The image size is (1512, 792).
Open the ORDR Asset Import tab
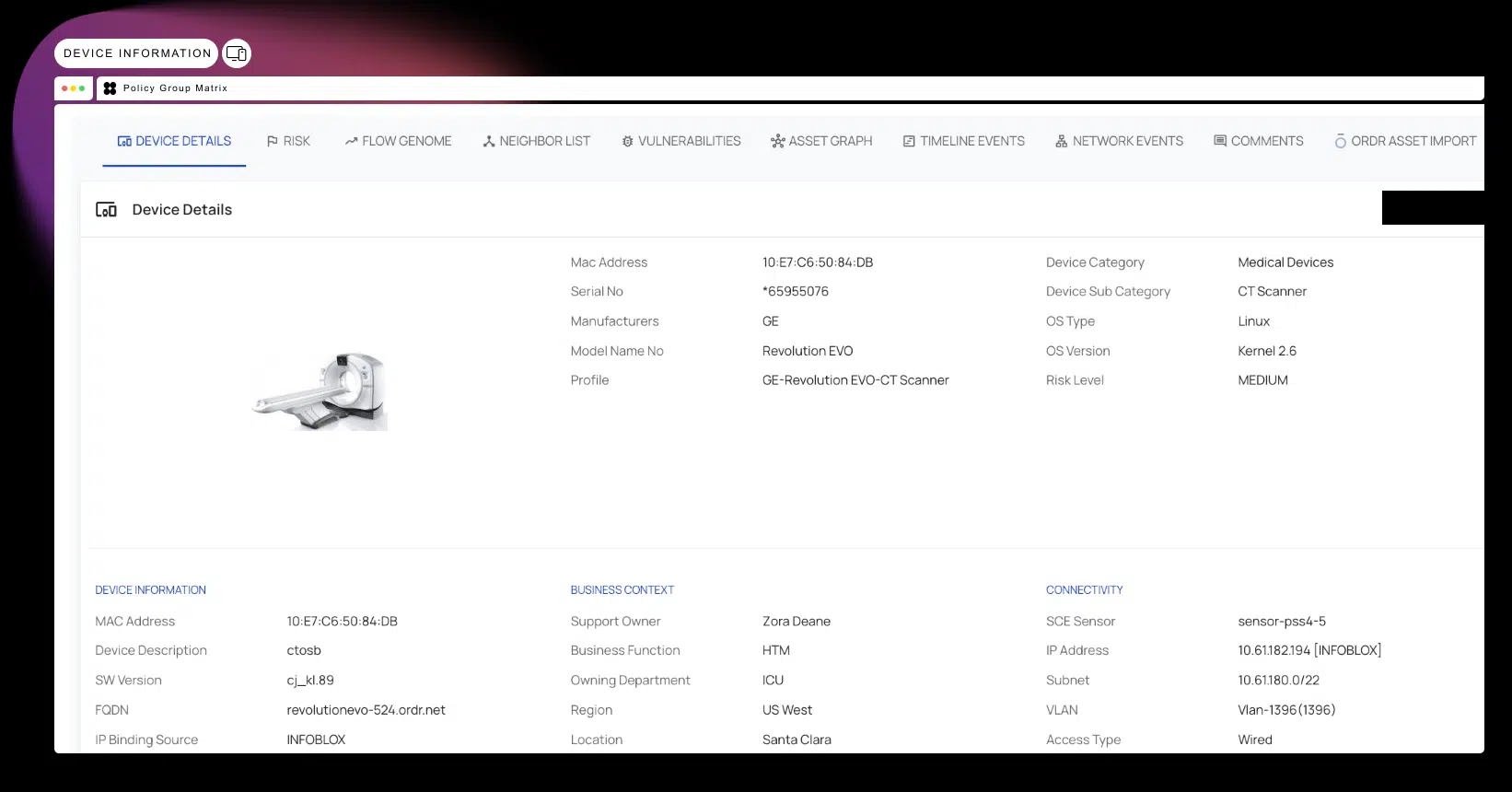click(1405, 141)
